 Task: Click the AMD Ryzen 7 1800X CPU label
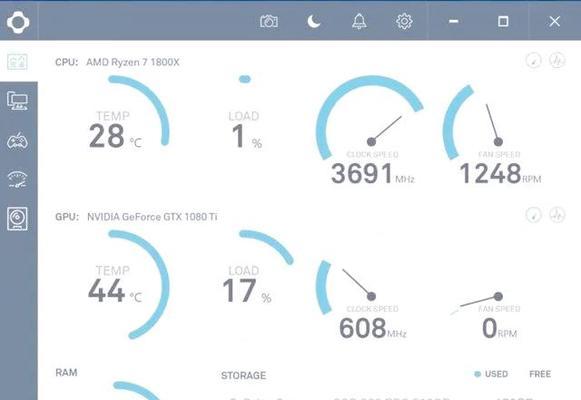point(133,62)
